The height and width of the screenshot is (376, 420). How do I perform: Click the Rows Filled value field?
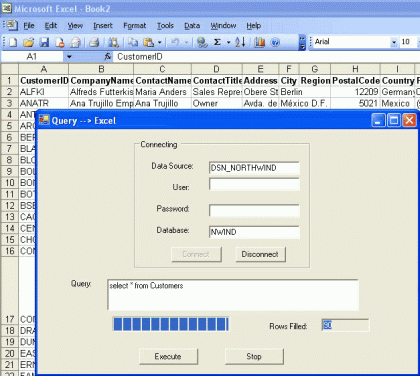pyautogui.click(x=345, y=325)
